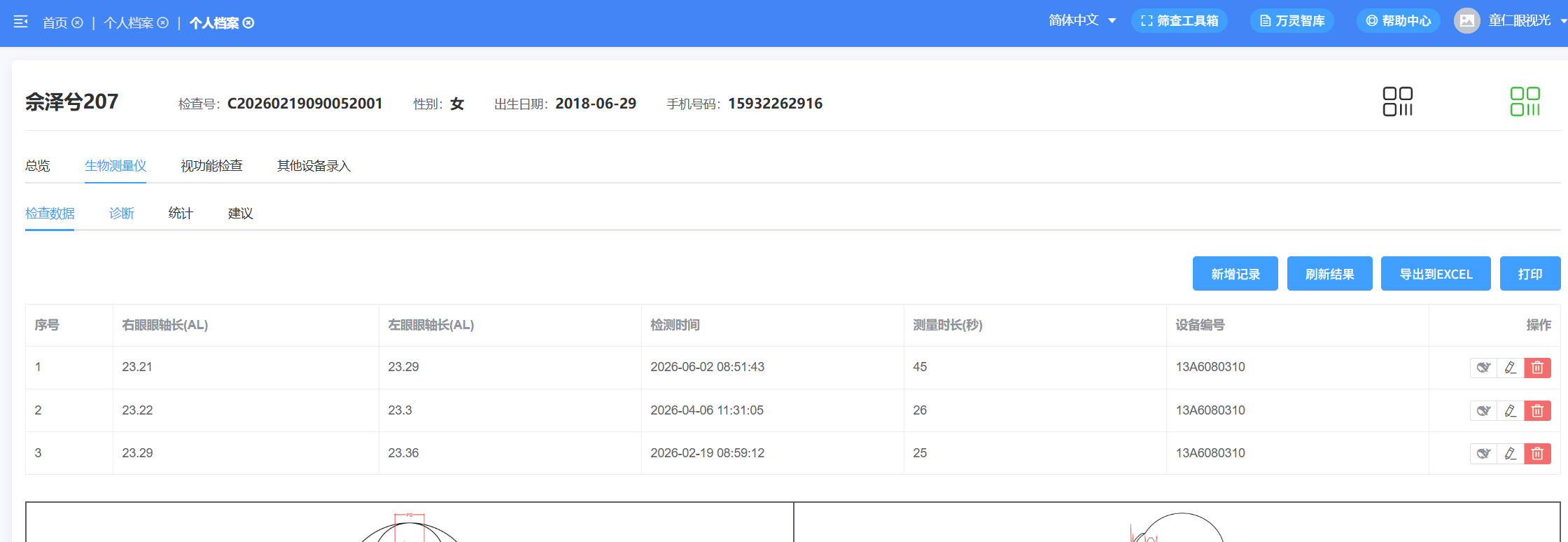Toggle eye visibility icon for row 2

1483,410
